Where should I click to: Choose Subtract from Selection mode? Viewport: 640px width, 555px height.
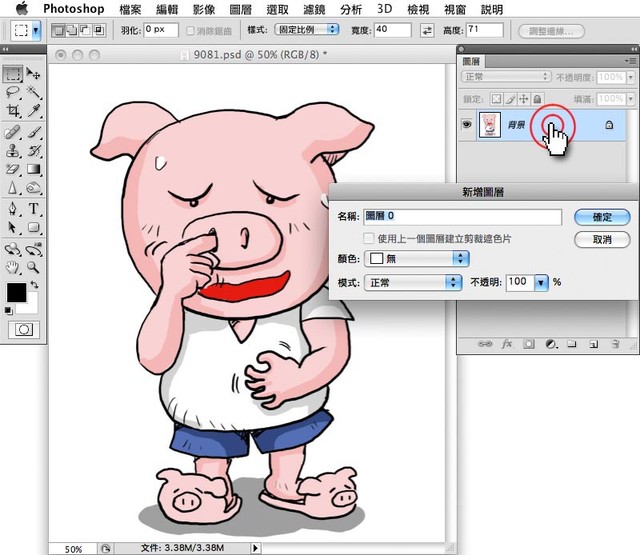(85, 30)
